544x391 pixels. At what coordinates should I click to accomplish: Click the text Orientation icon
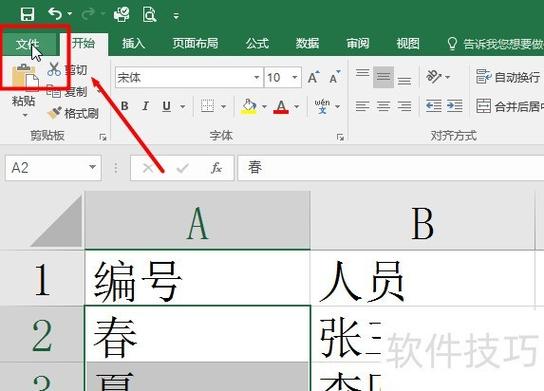tap(434, 77)
